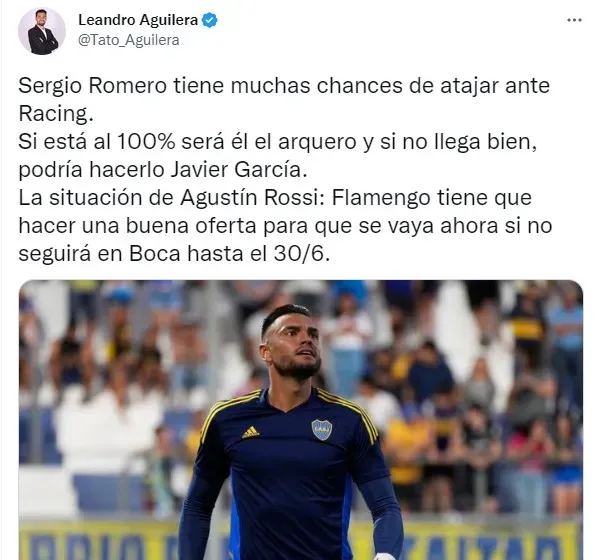The width and height of the screenshot is (600, 560).
Task: Click the text hacer una buena oferta
Action: [137, 226]
